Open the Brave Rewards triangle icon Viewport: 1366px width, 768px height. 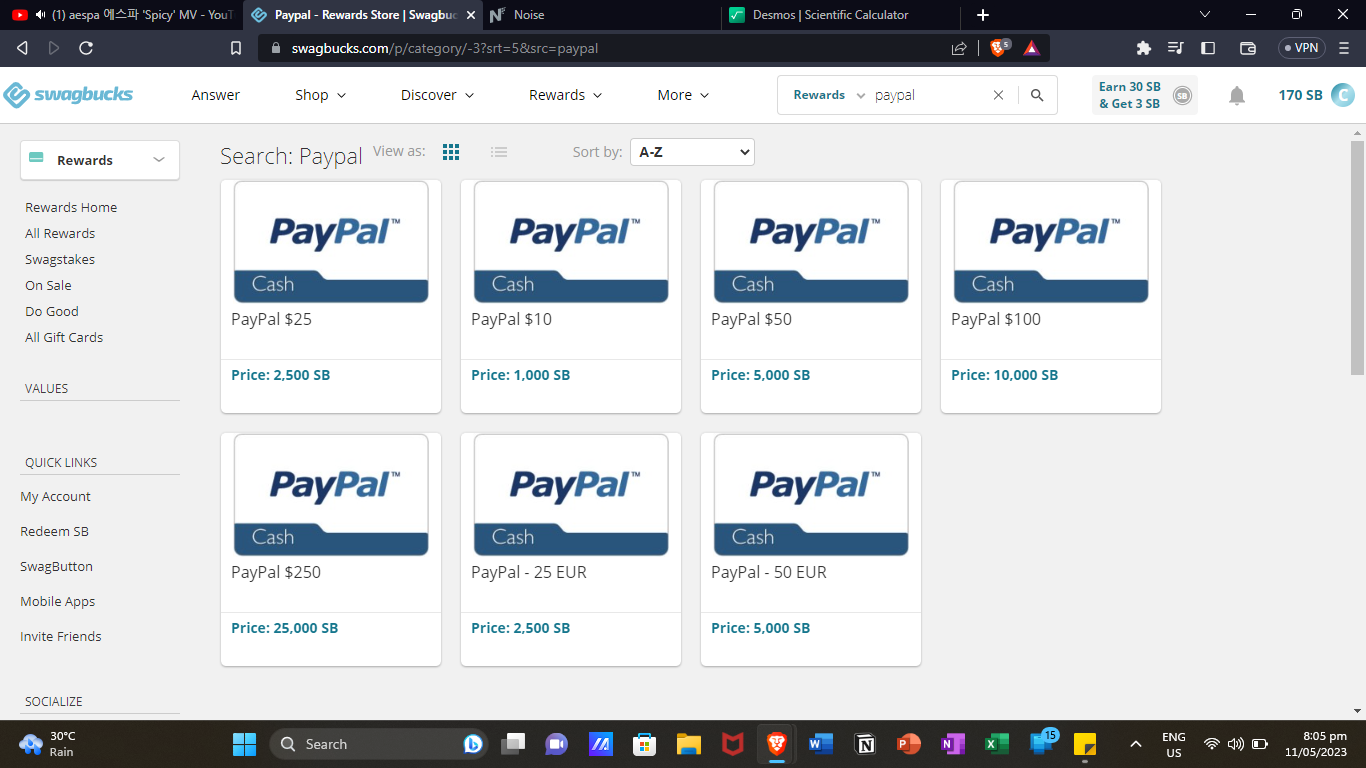(1031, 48)
